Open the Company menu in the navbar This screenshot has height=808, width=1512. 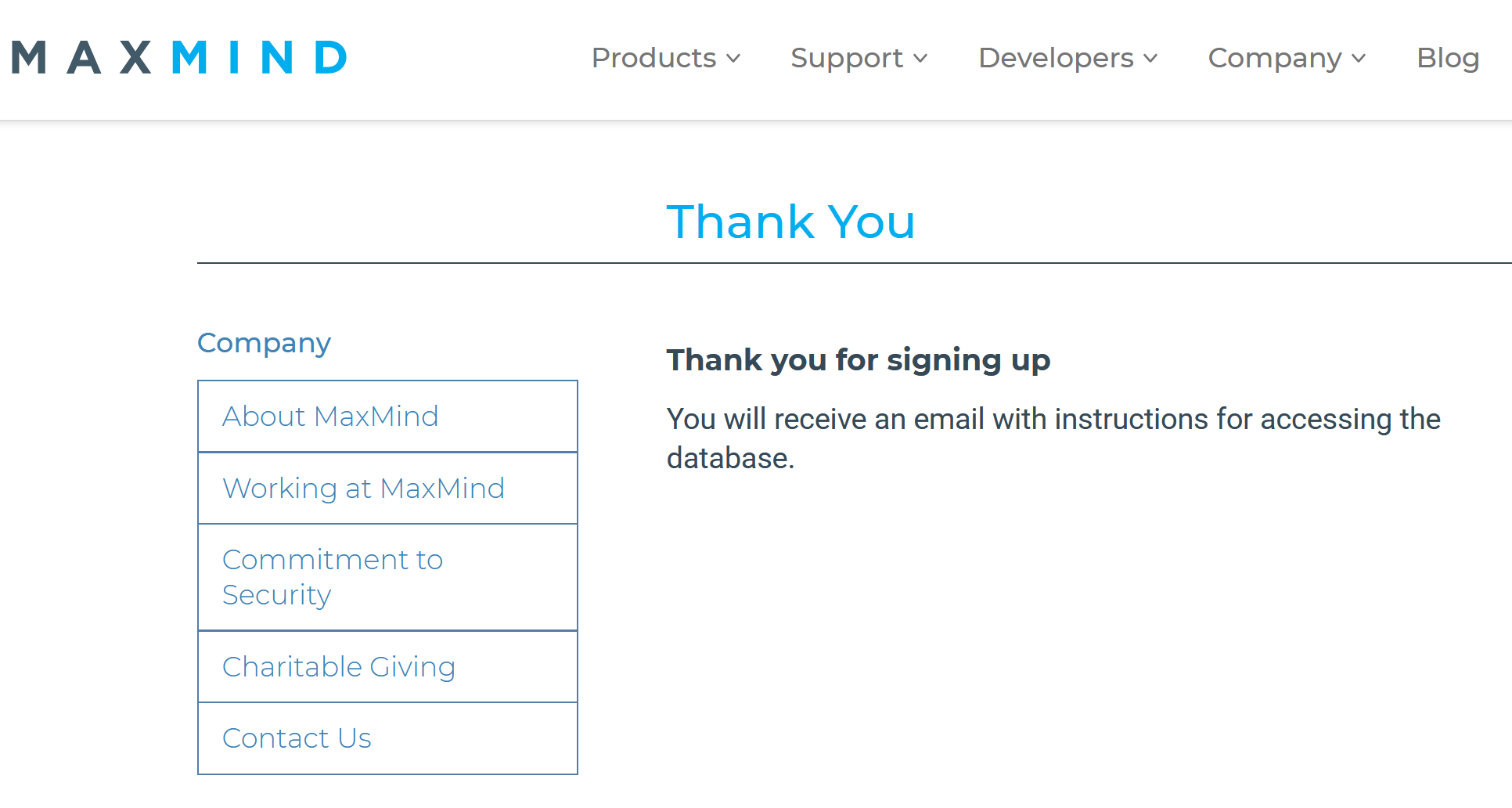[x=1275, y=58]
